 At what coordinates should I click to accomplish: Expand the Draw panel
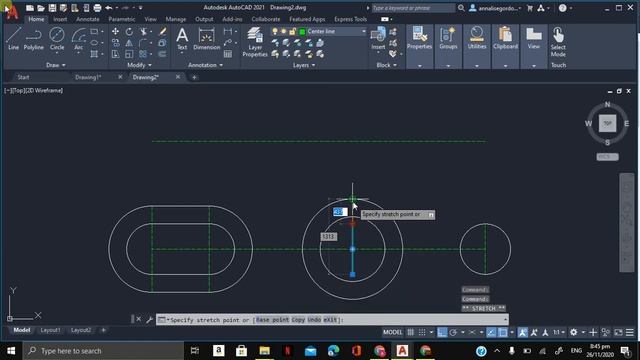pyautogui.click(x=56, y=65)
